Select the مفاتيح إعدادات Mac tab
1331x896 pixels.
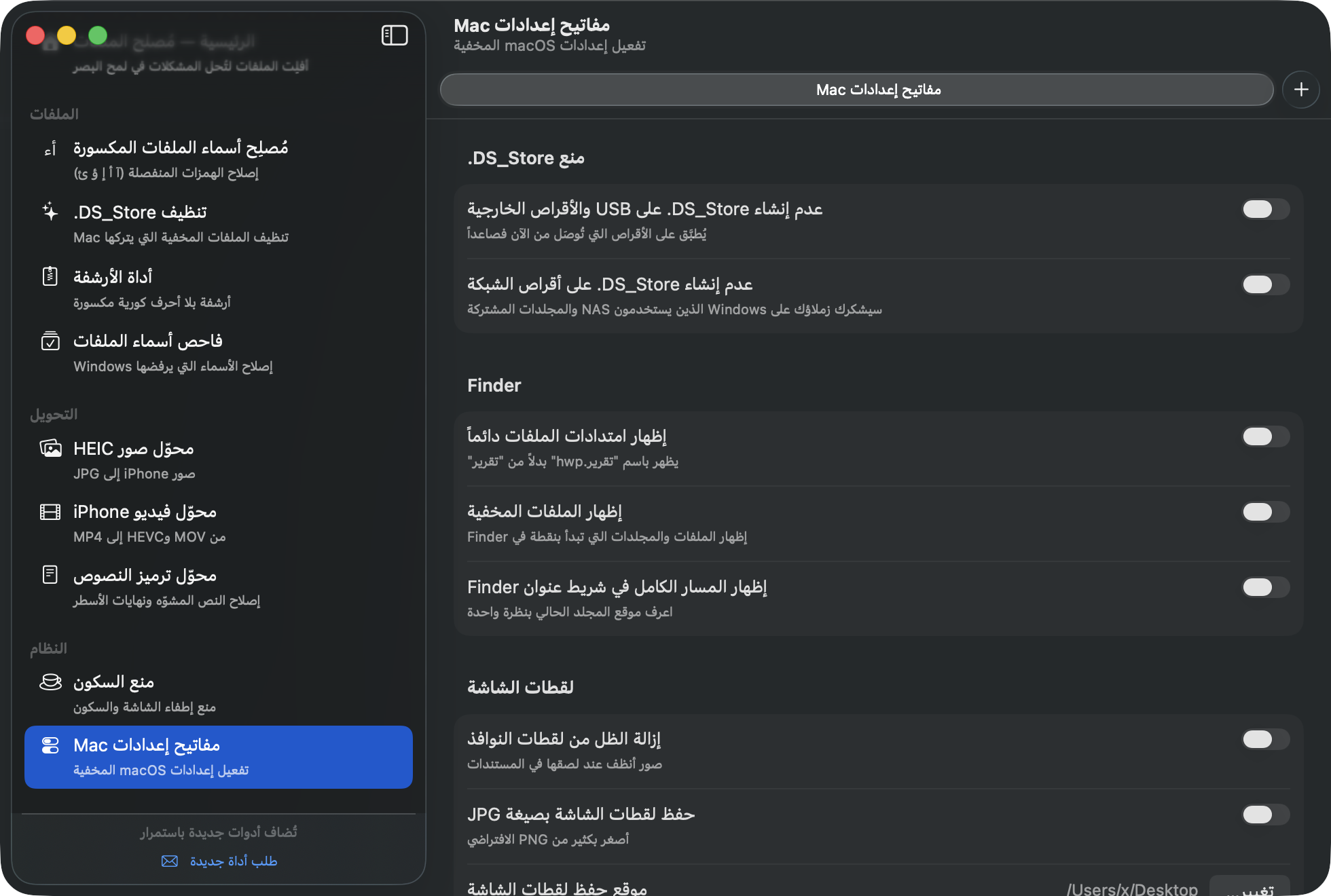(856, 90)
